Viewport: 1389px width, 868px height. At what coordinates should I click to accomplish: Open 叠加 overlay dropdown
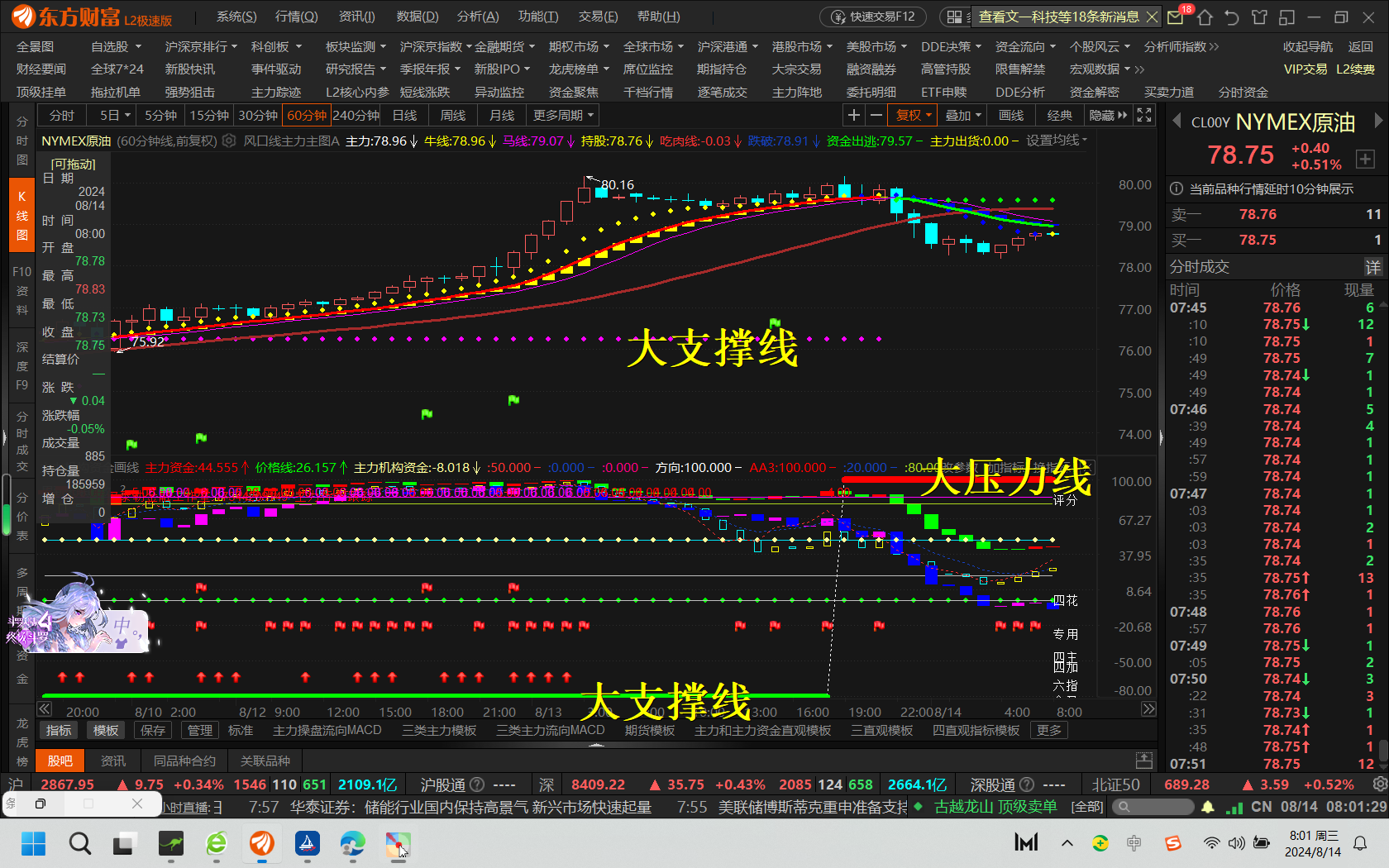[x=963, y=115]
